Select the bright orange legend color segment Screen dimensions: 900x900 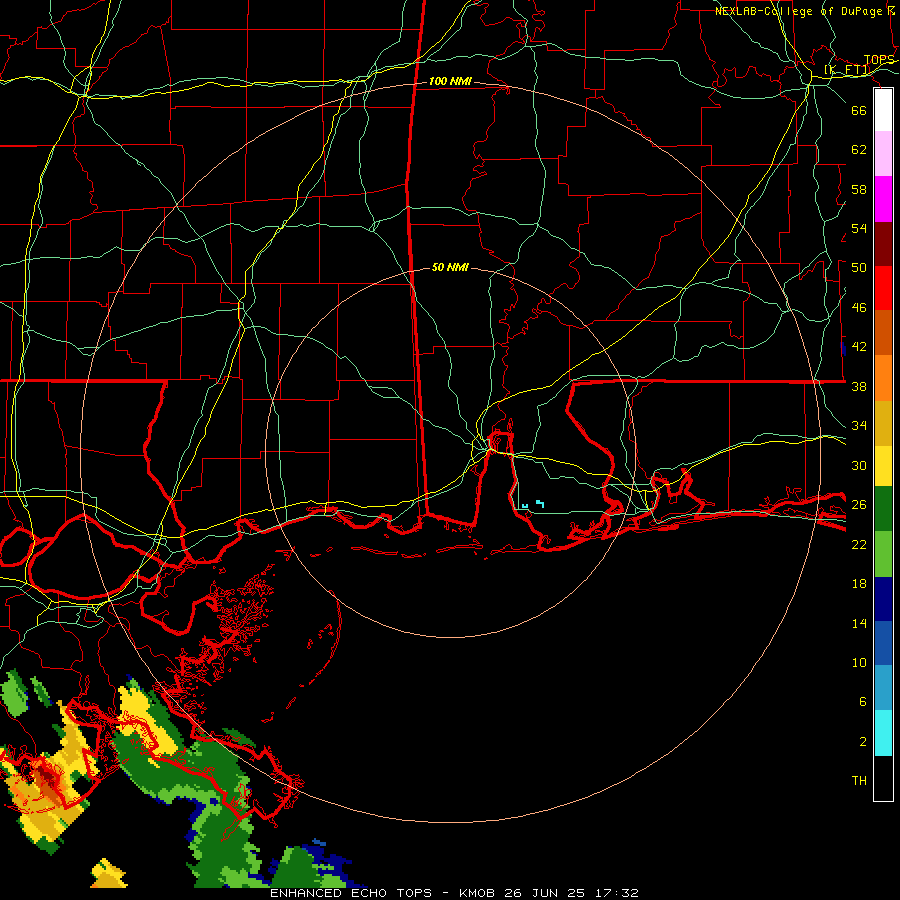883,378
